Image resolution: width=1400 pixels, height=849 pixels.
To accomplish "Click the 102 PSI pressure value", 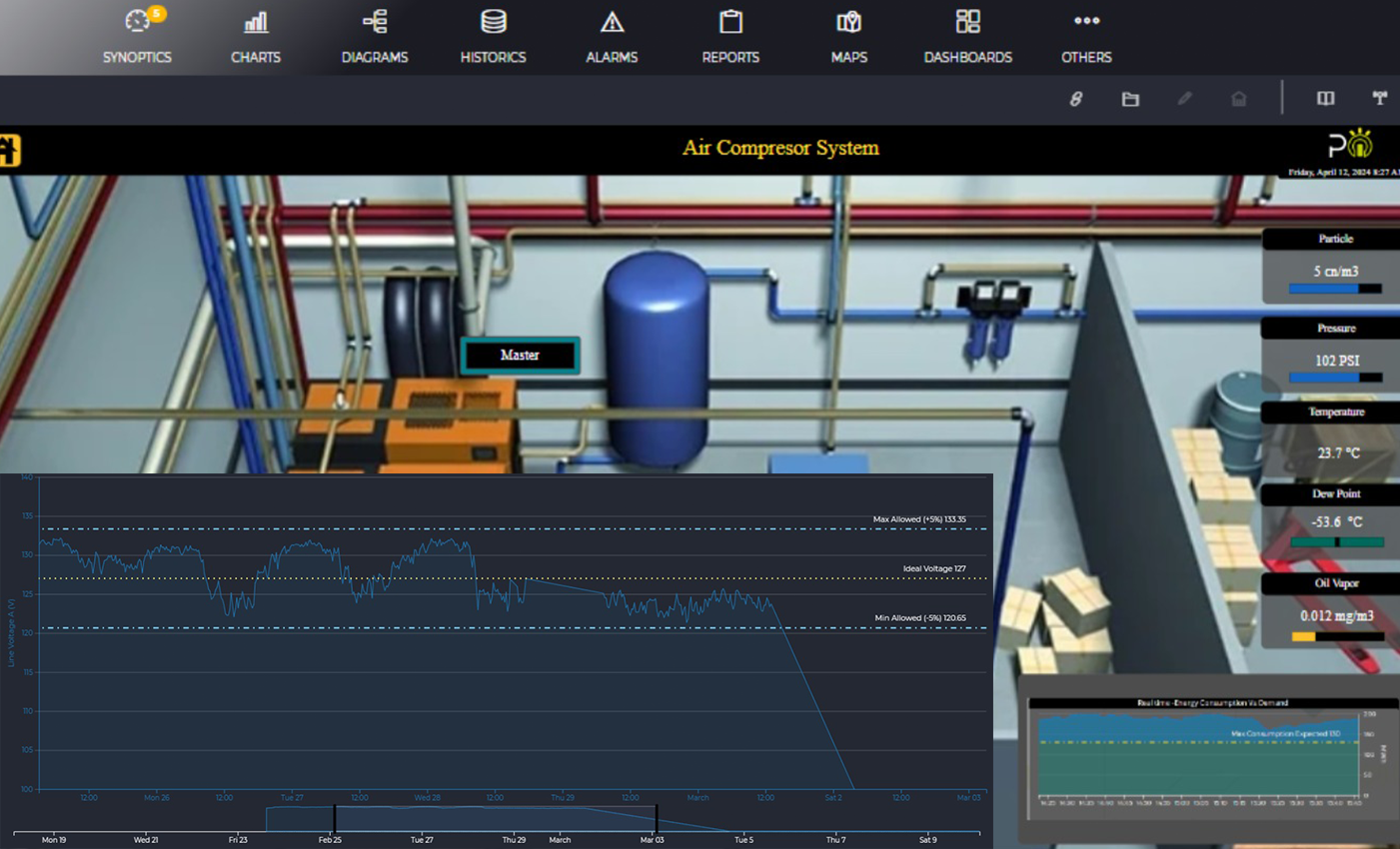I will tap(1336, 360).
